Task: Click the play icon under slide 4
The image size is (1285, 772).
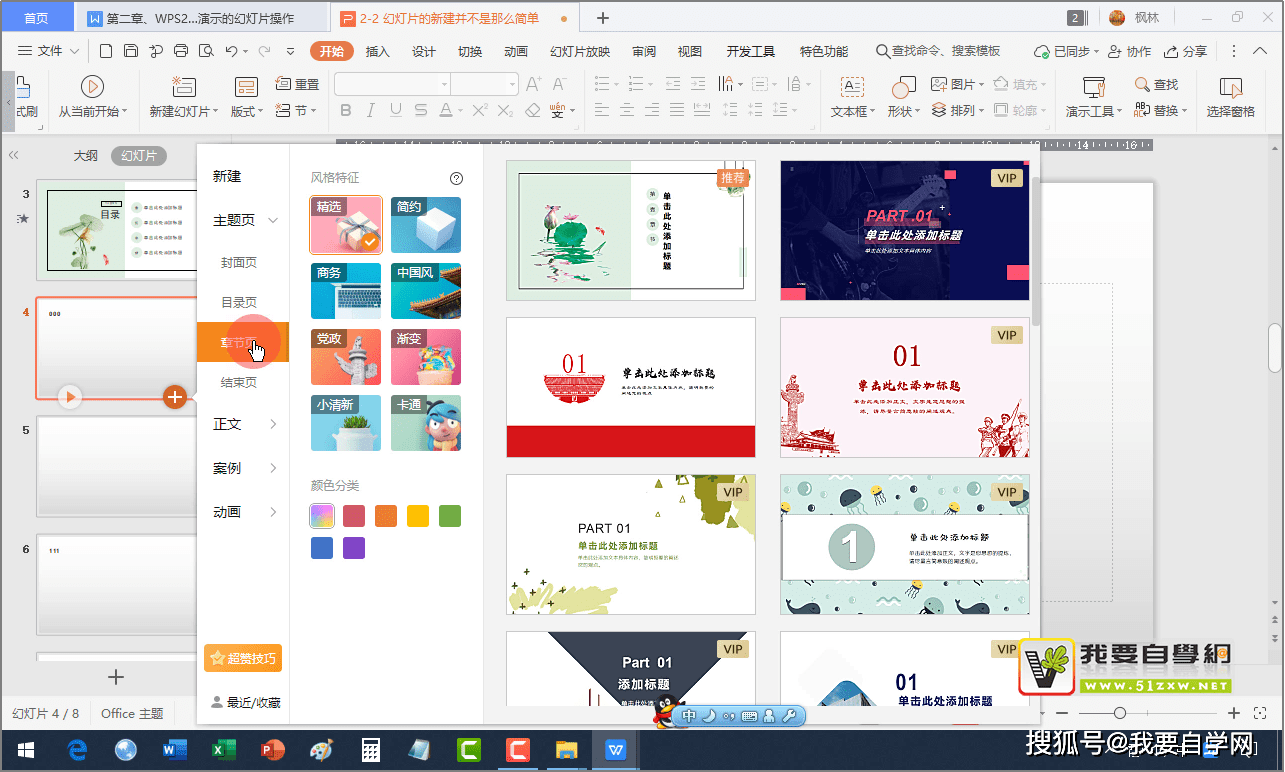Action: [x=69, y=397]
